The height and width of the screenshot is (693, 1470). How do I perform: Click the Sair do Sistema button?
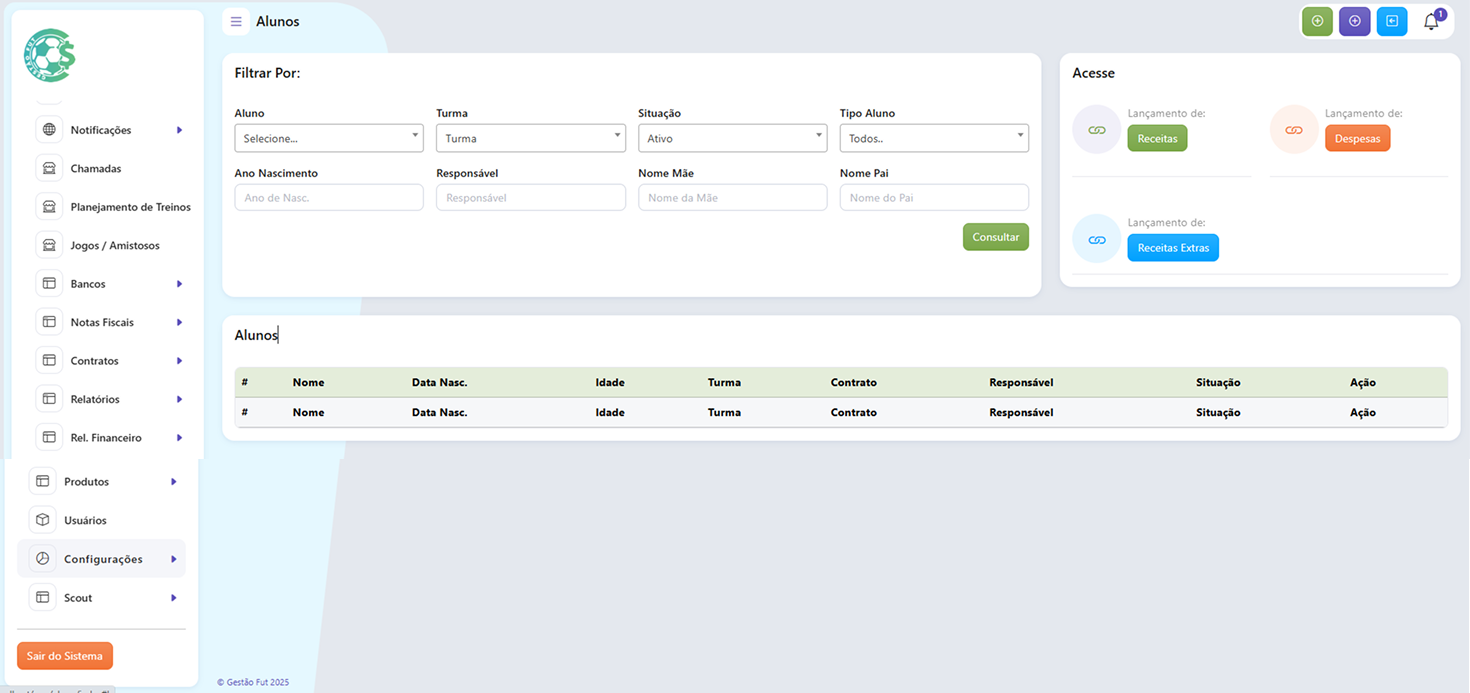[65, 656]
